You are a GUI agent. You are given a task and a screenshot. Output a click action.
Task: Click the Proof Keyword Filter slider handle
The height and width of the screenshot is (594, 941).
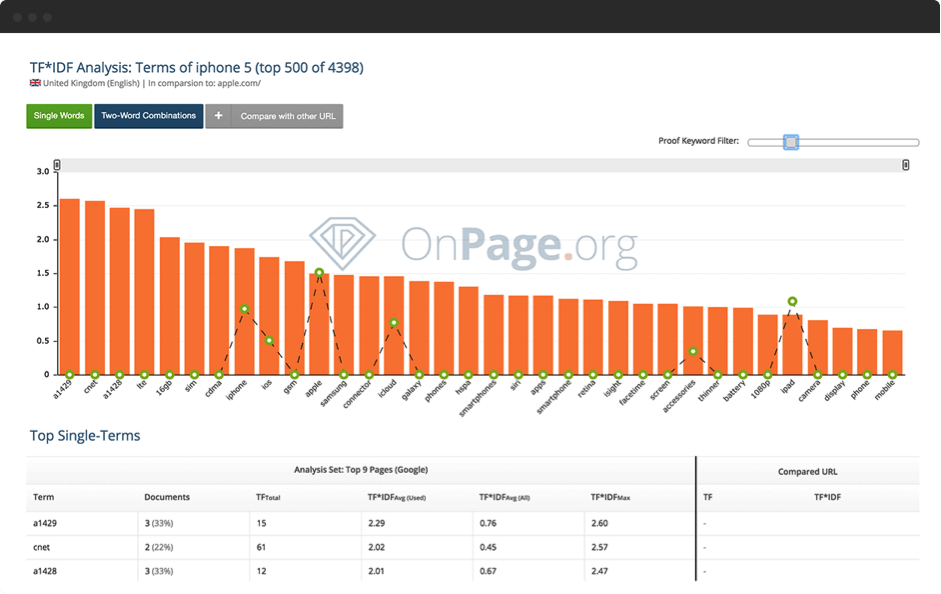791,142
